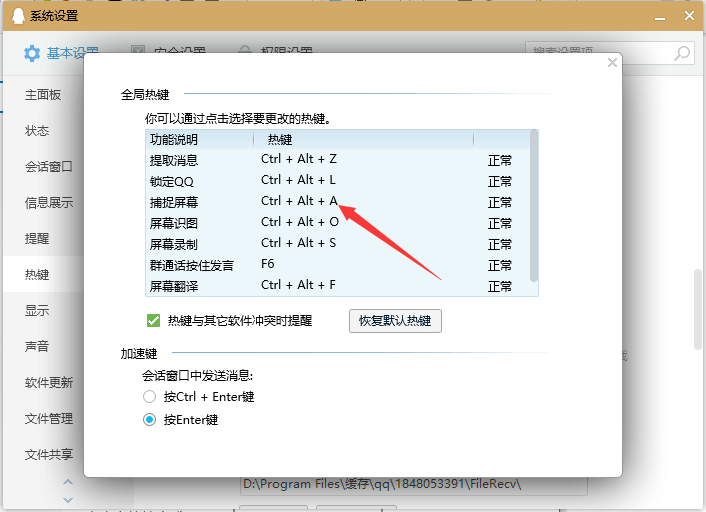
Task: Focus the settings search input field
Action: tap(610, 53)
